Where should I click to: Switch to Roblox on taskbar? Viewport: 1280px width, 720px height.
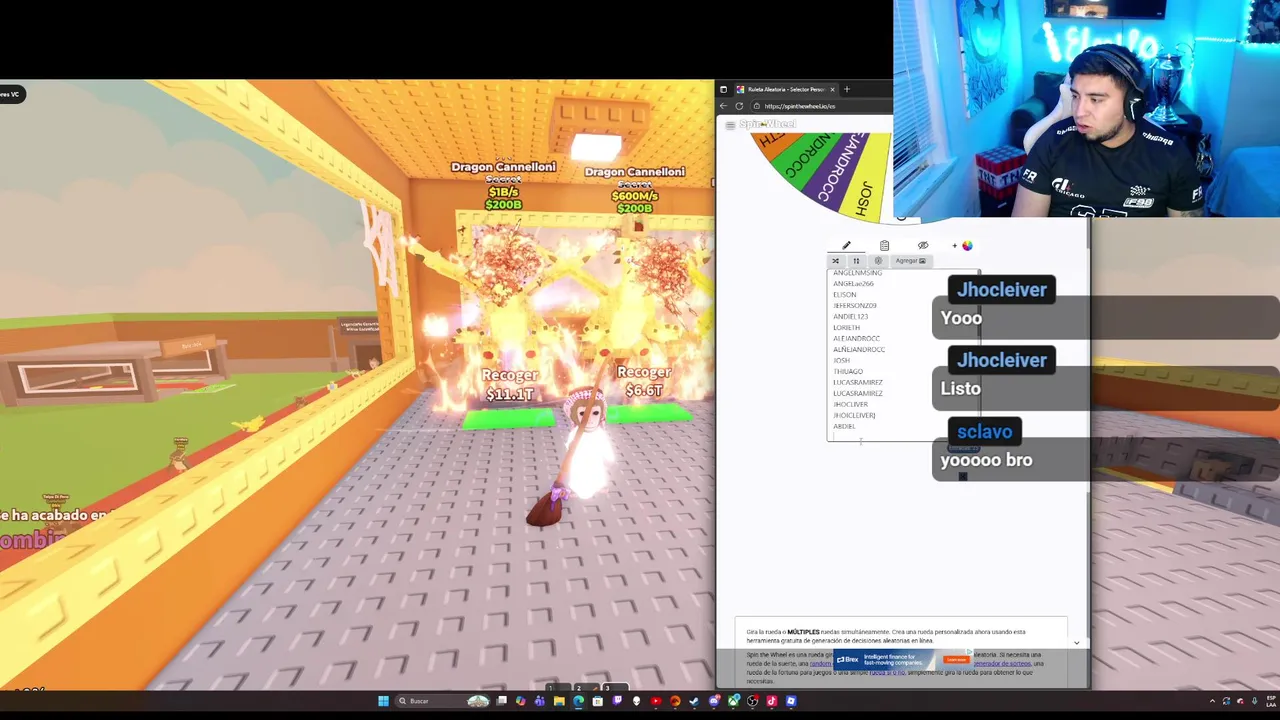click(791, 701)
